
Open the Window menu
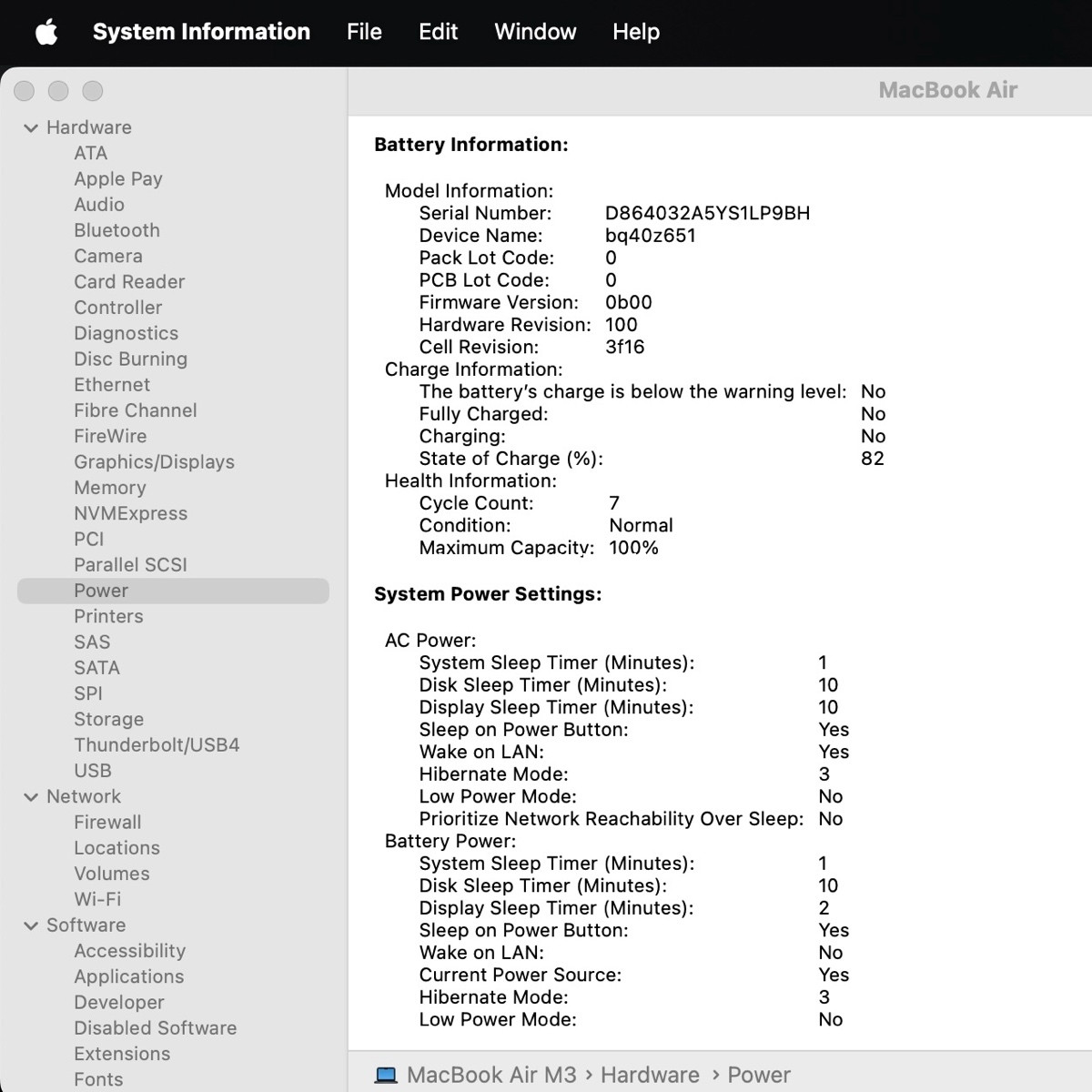point(535,32)
